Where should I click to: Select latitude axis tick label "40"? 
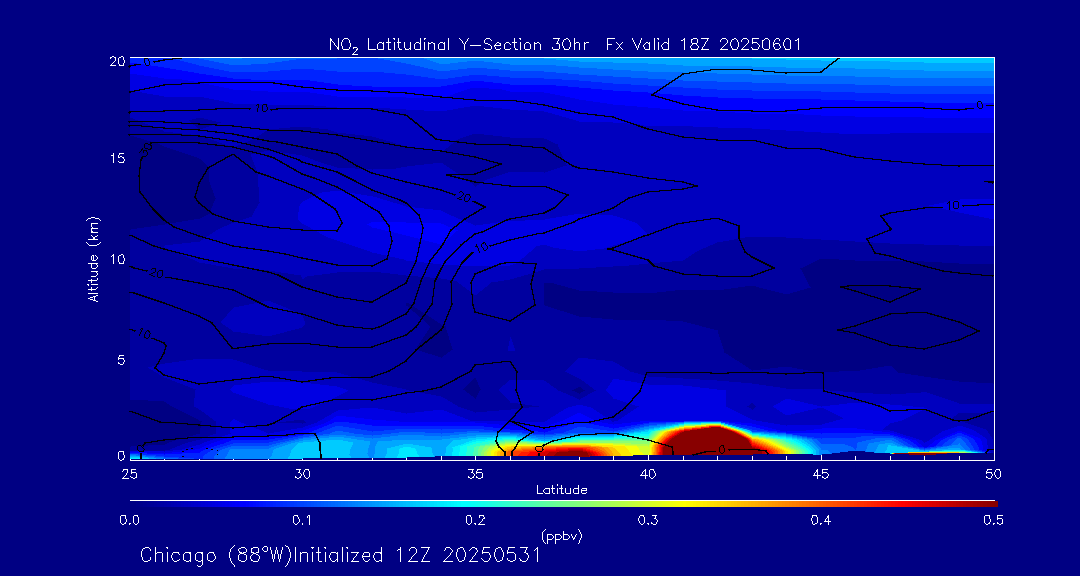click(x=648, y=474)
